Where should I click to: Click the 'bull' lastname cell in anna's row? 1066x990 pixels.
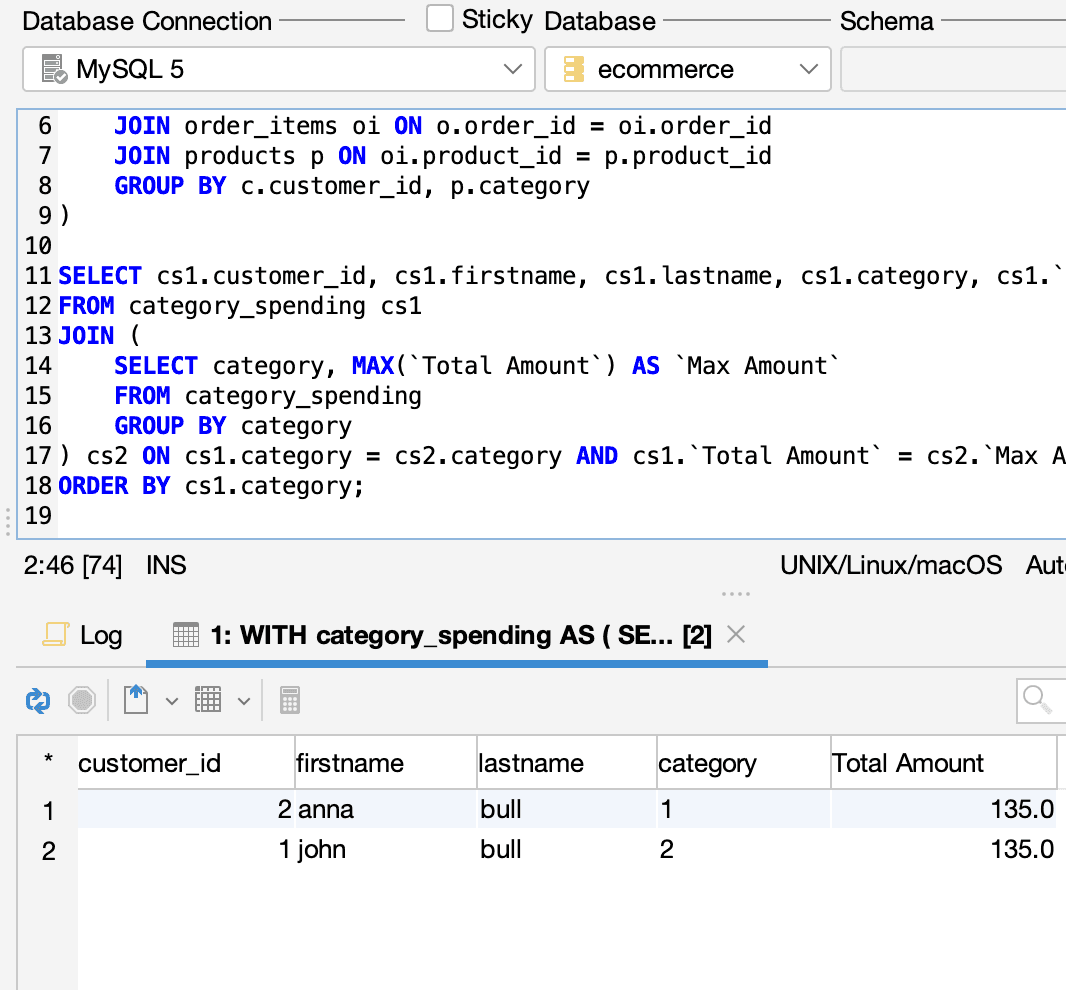566,809
